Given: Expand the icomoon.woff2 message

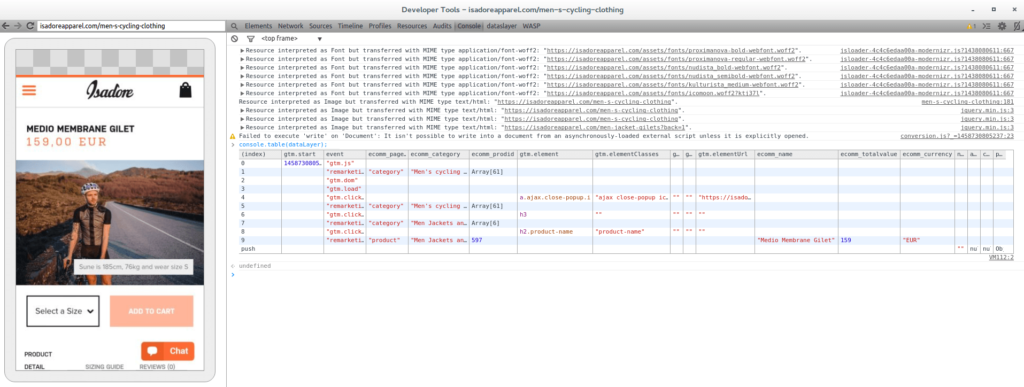Looking at the screenshot, I should (243, 93).
